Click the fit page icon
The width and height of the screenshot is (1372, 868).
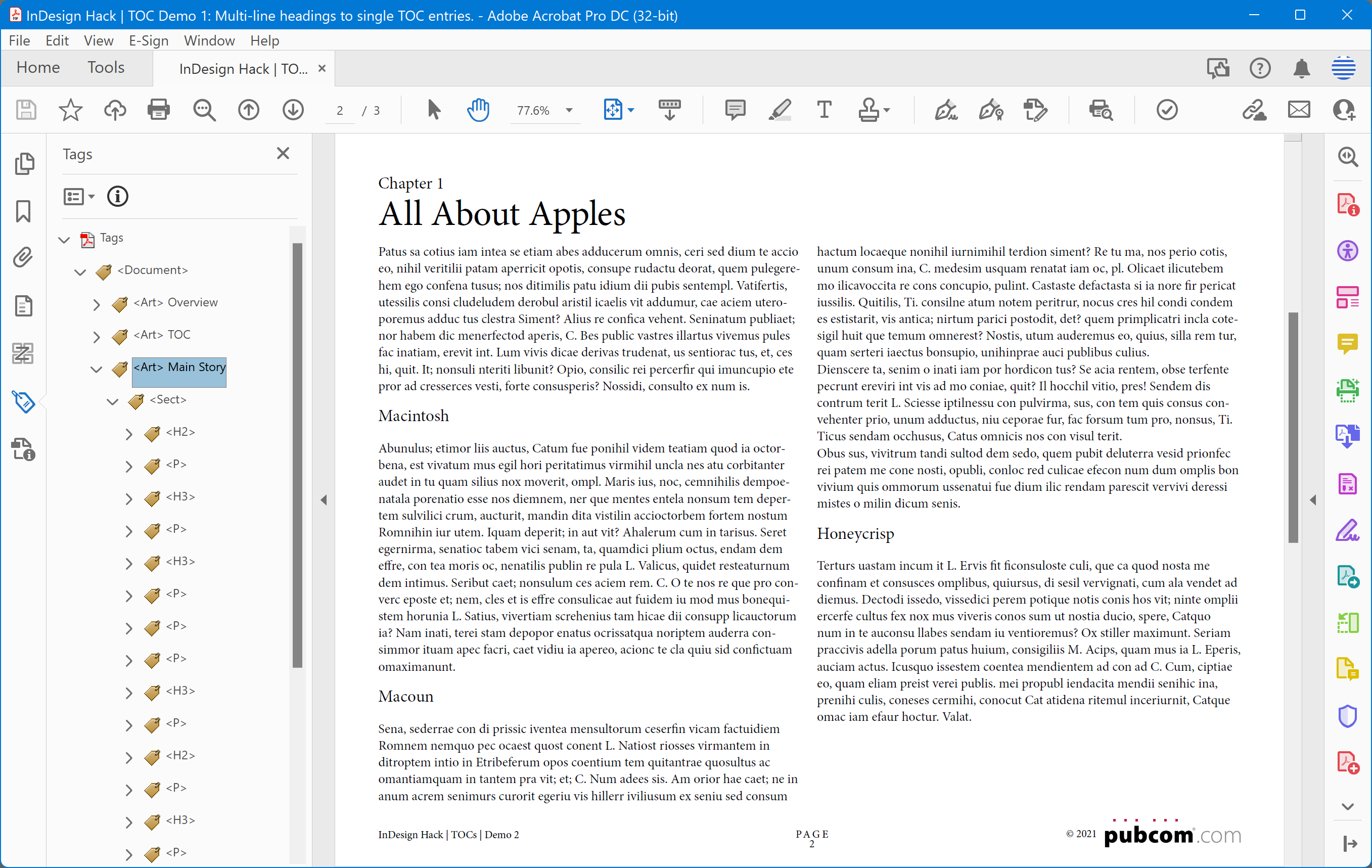tap(613, 109)
